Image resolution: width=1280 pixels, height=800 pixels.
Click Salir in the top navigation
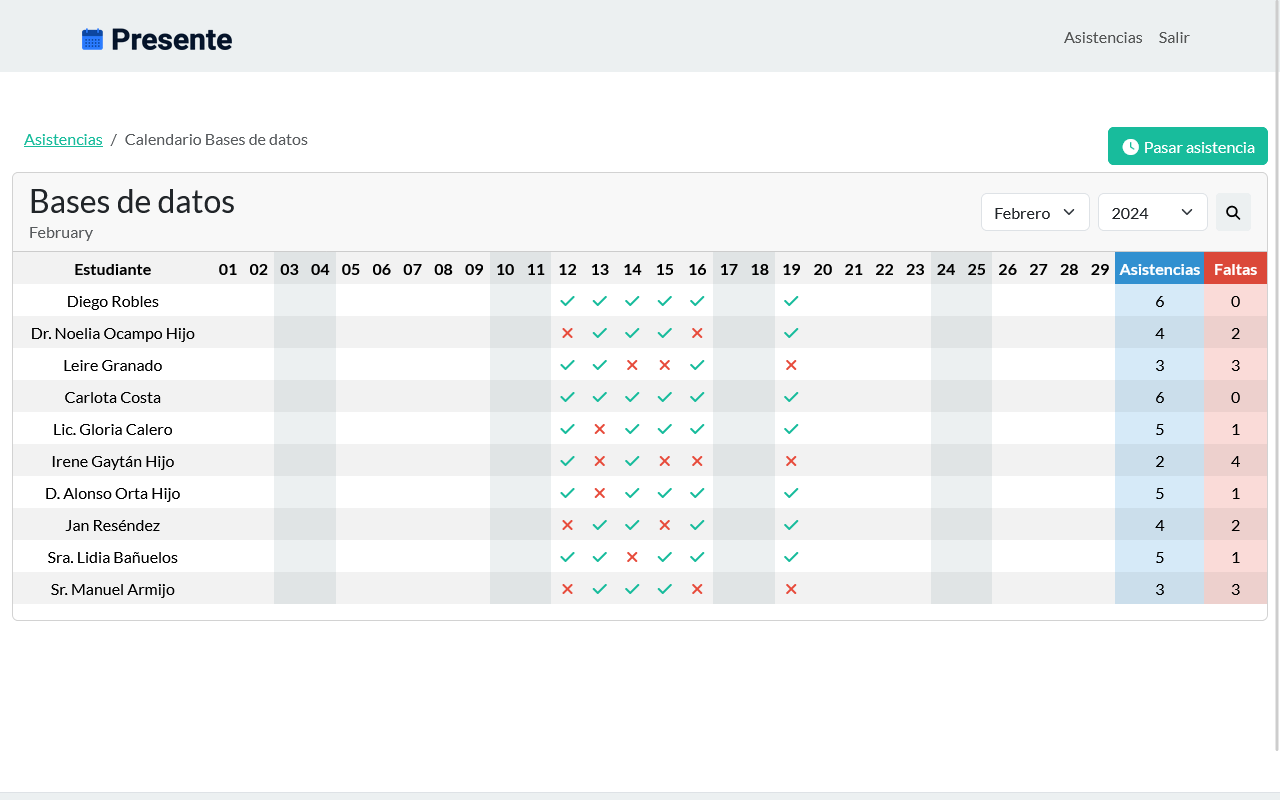pyautogui.click(x=1174, y=37)
